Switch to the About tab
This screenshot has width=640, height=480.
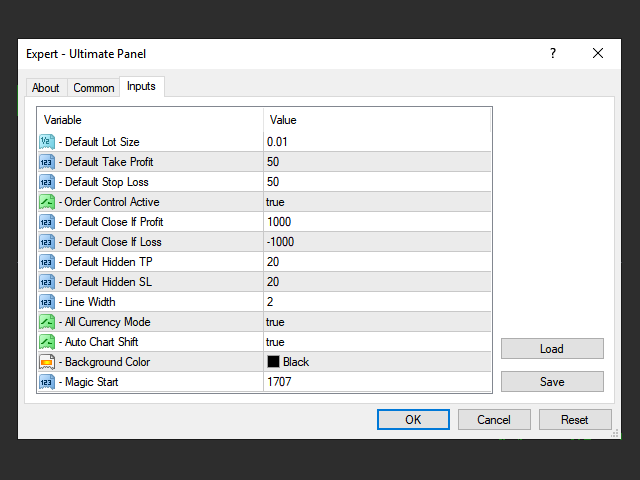pyautogui.click(x=46, y=88)
